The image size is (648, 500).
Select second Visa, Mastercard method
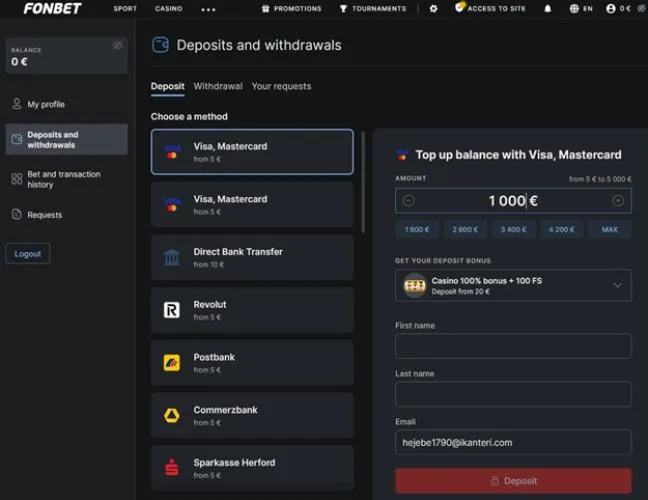[252, 205]
